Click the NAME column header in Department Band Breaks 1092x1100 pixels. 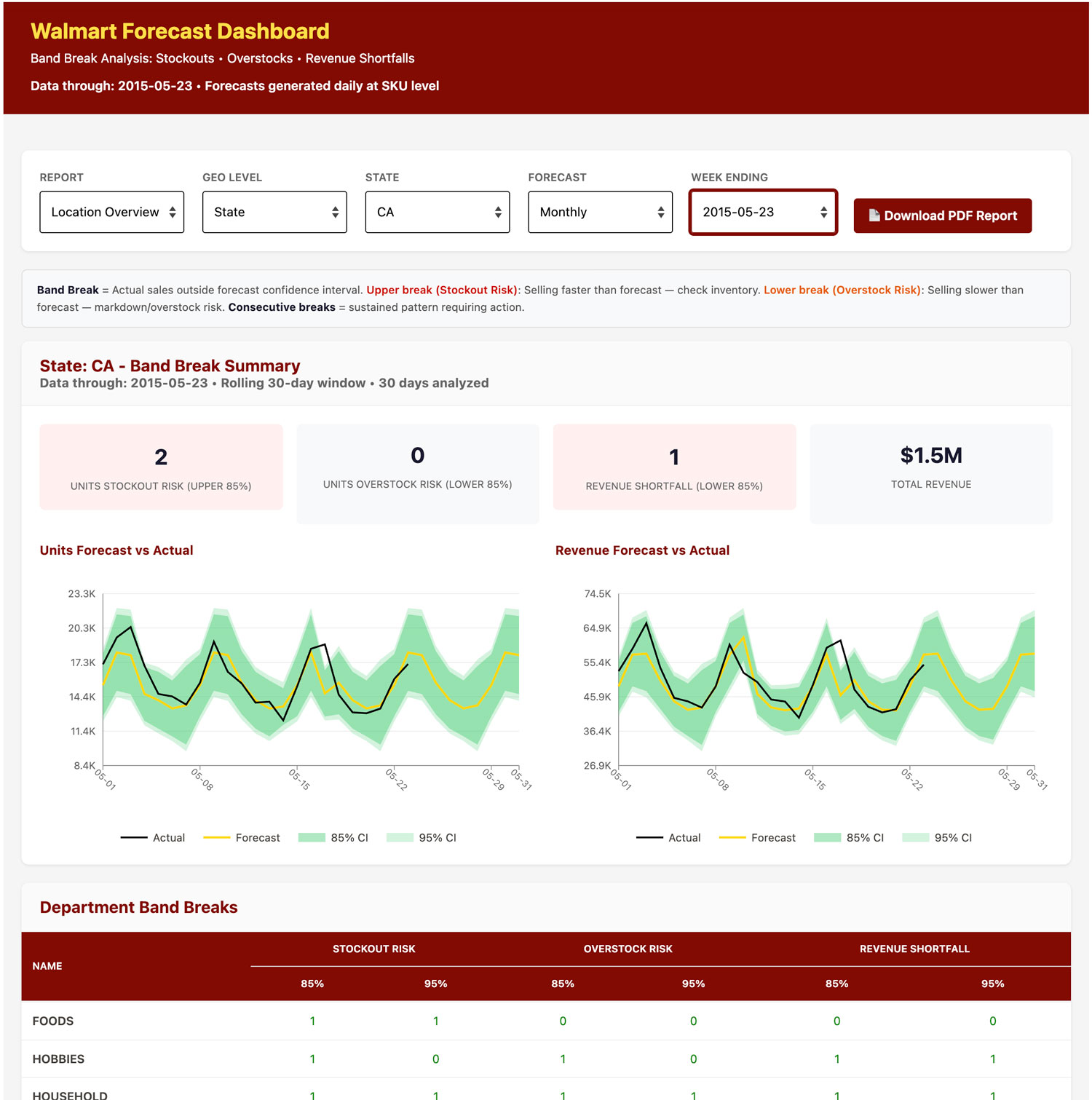click(47, 966)
